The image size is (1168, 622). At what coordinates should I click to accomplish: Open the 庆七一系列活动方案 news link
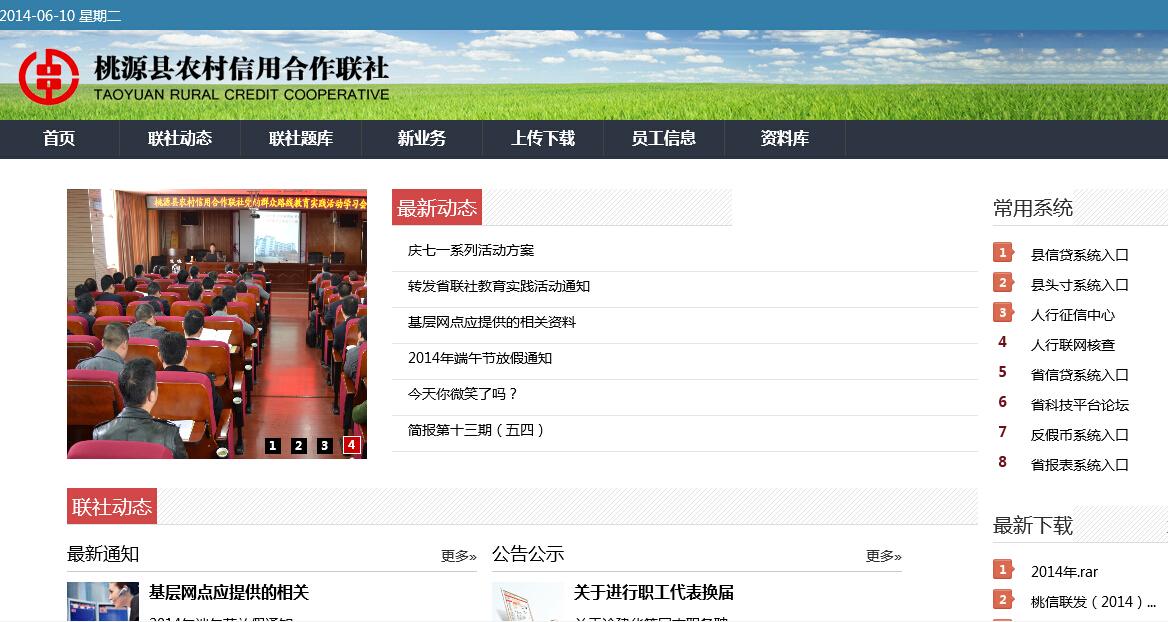(471, 250)
